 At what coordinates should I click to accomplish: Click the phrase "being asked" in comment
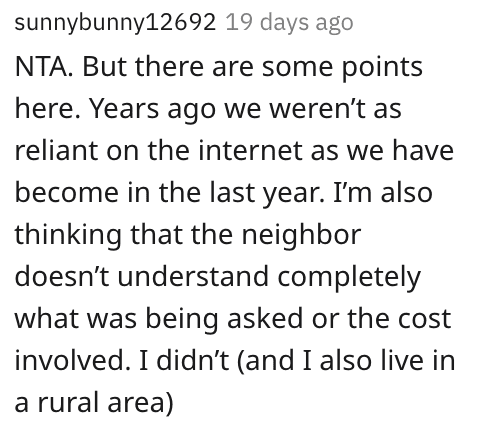[x=225, y=320]
